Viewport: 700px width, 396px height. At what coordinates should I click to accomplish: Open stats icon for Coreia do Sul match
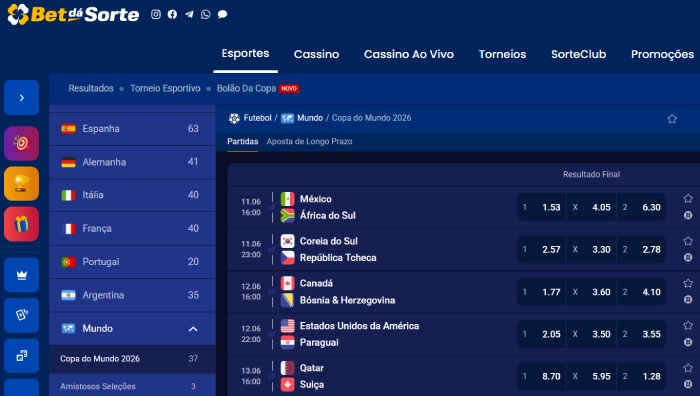688,257
